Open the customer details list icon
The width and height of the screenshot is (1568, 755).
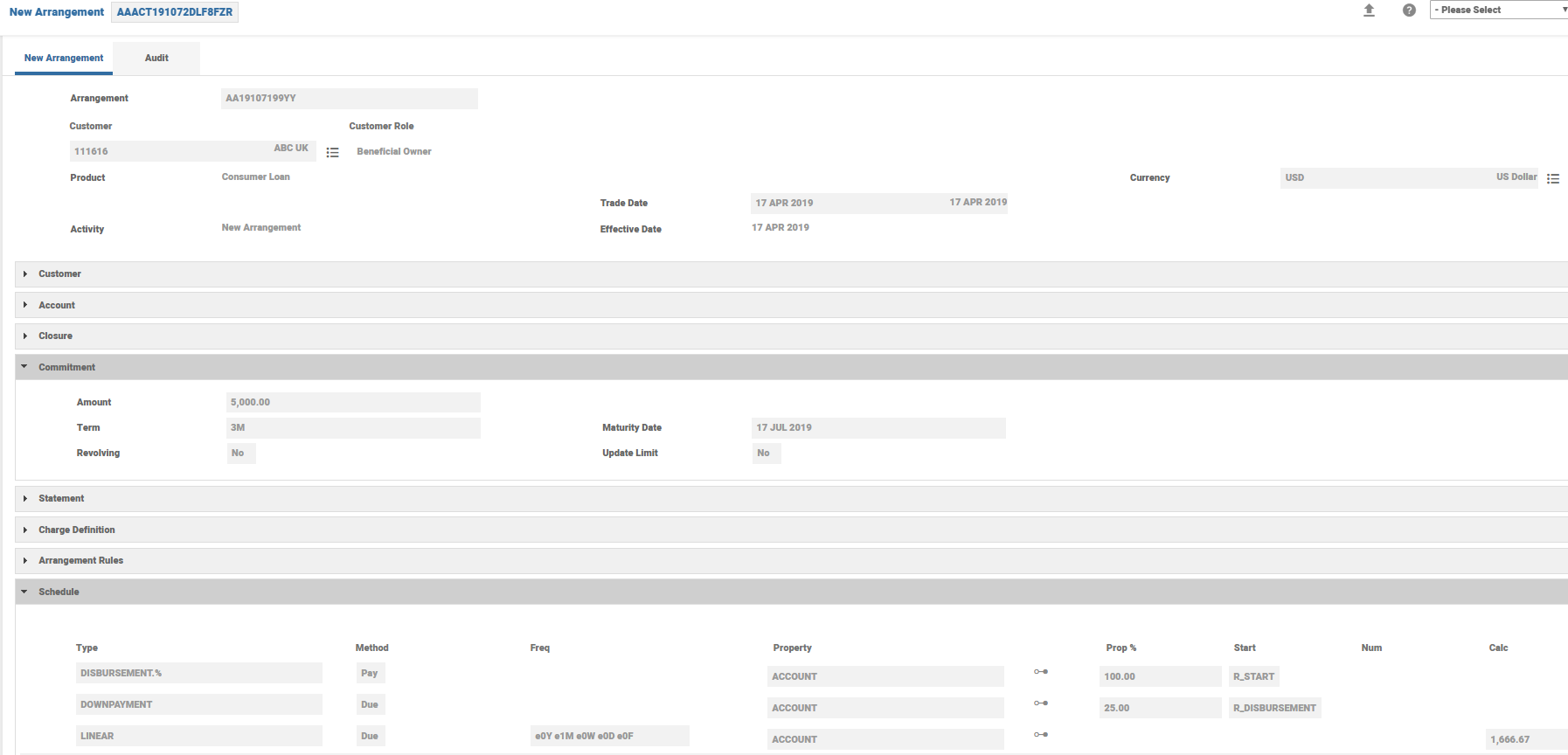point(332,152)
